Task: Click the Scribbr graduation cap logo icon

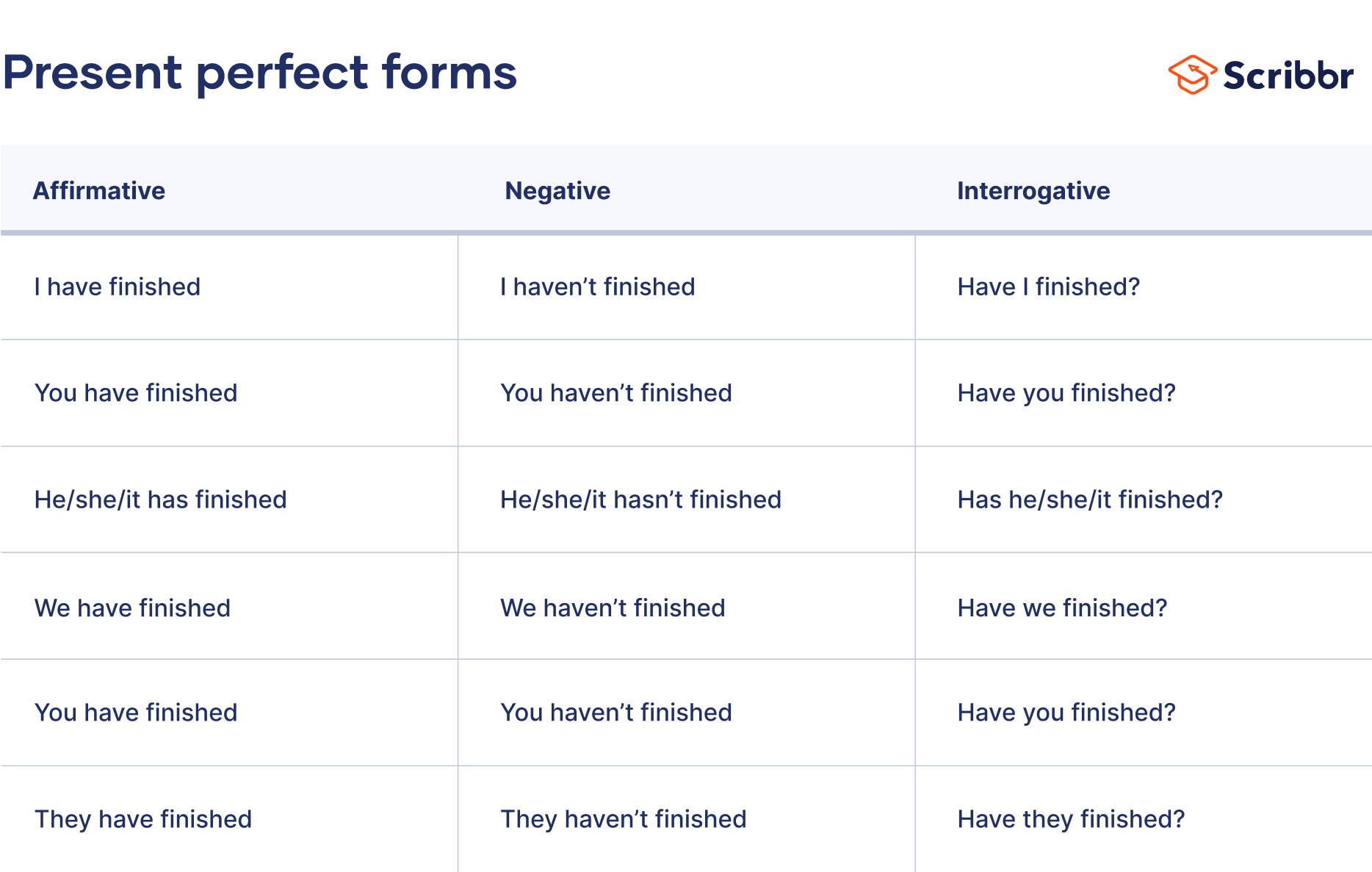Action: pyautogui.click(x=1192, y=74)
